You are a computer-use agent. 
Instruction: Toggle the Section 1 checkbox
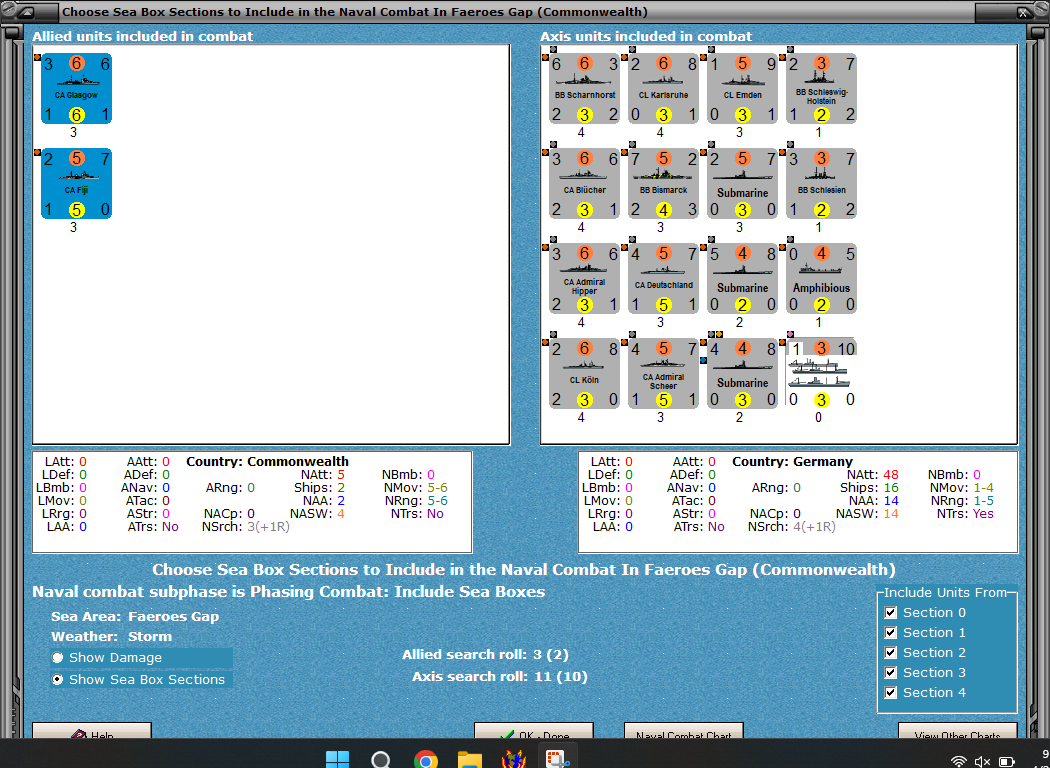pos(891,633)
